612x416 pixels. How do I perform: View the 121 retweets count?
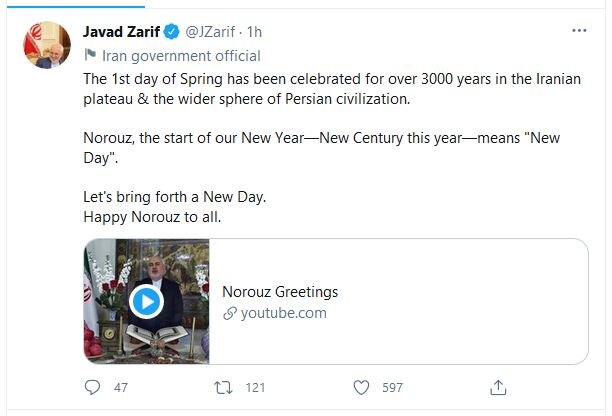pyautogui.click(x=256, y=388)
